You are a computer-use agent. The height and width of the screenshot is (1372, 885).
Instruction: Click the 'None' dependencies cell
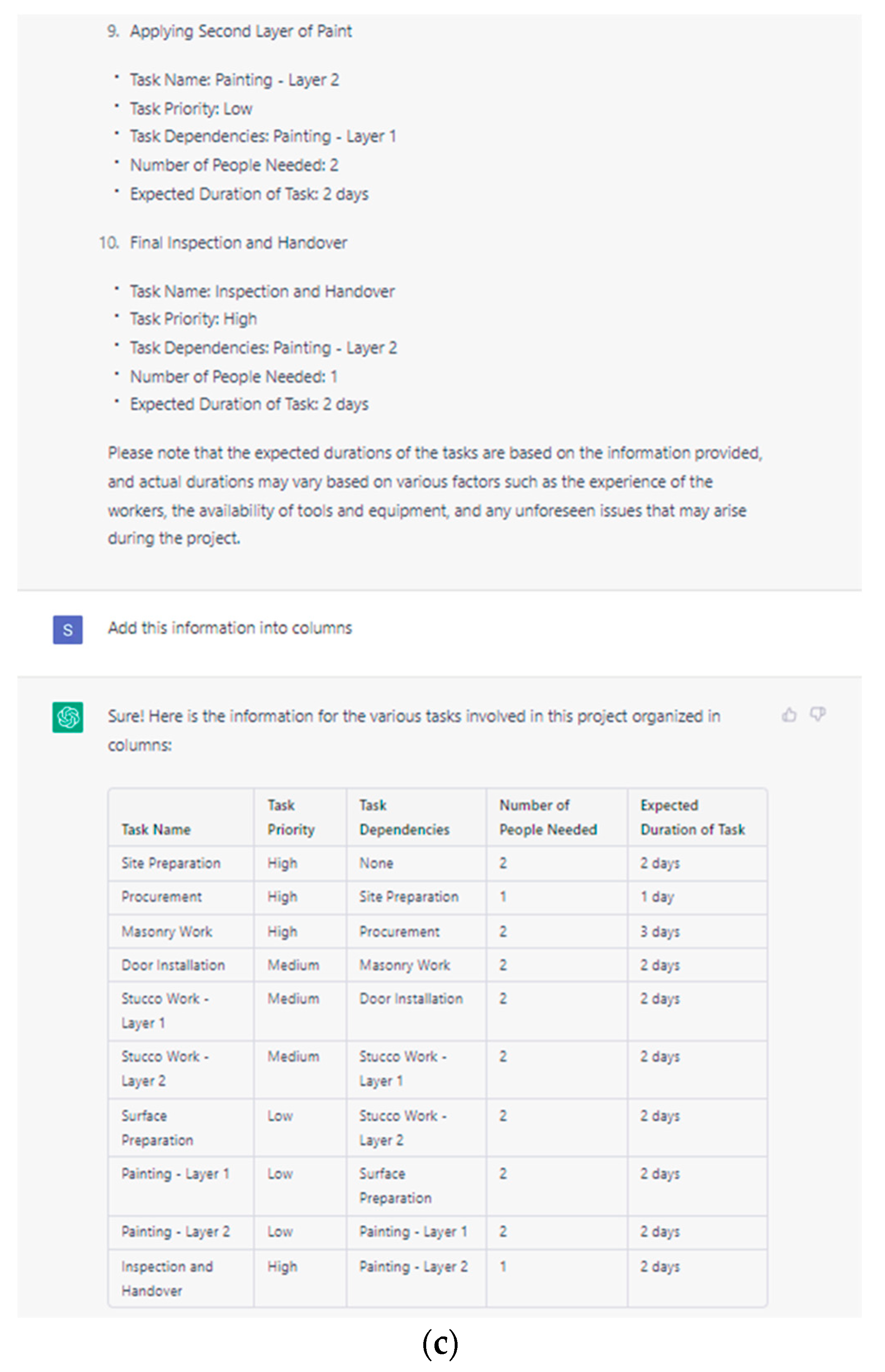[x=376, y=863]
